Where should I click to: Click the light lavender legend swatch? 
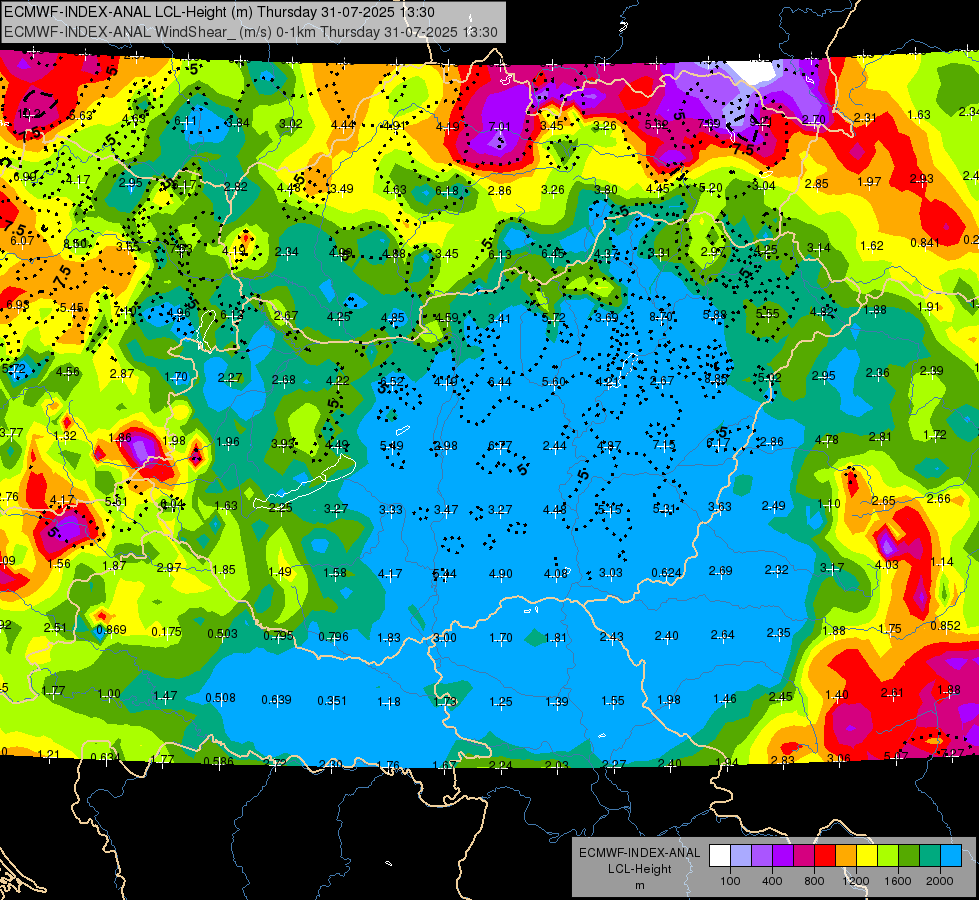coord(741,856)
